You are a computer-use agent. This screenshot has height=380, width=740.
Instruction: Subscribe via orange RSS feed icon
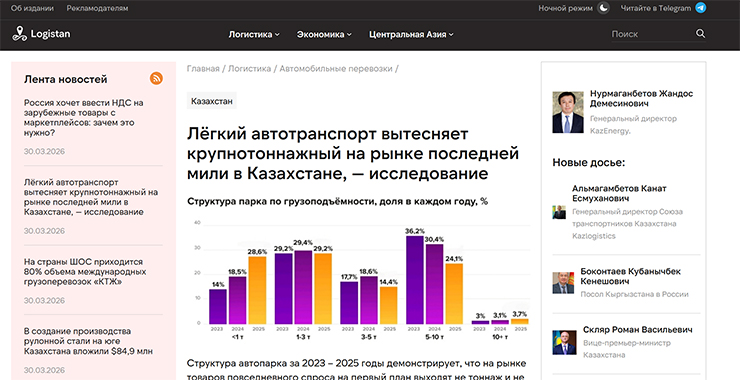tap(156, 78)
